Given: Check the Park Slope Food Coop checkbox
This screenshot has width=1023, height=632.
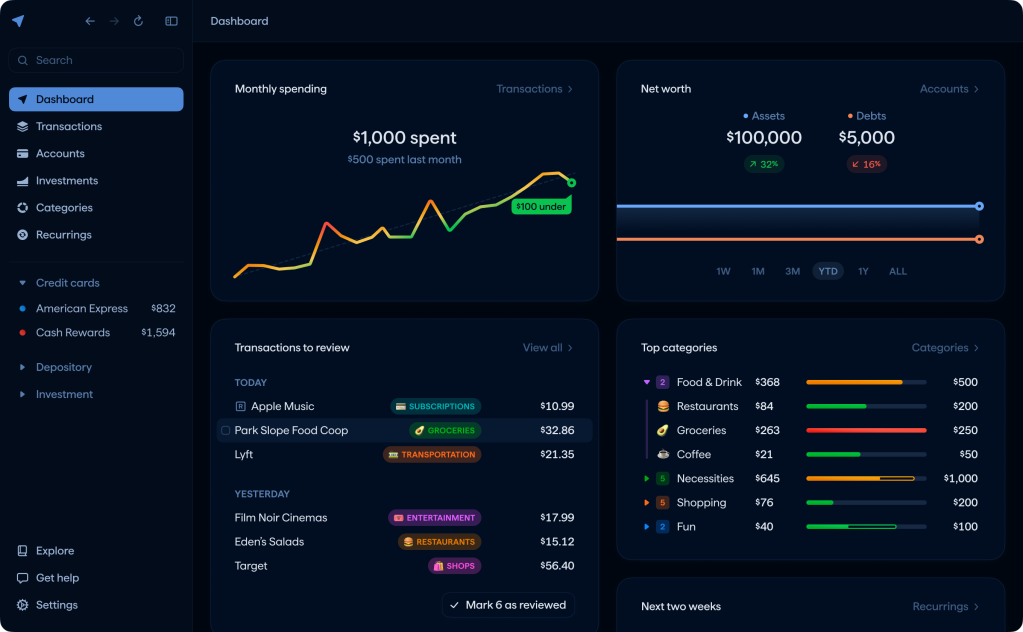Looking at the screenshot, I should pyautogui.click(x=224, y=430).
